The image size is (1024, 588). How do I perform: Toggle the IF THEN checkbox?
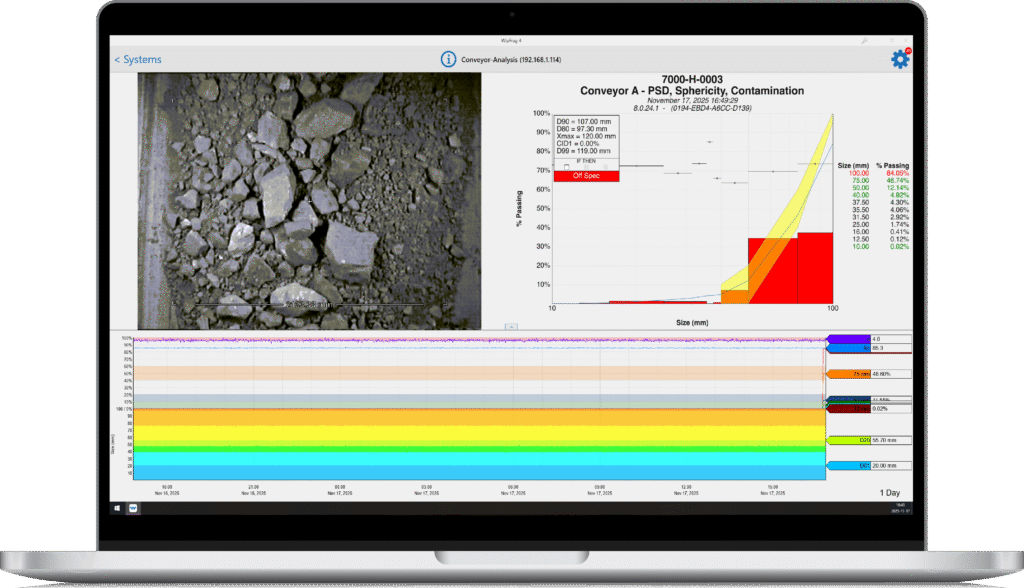[x=567, y=166]
